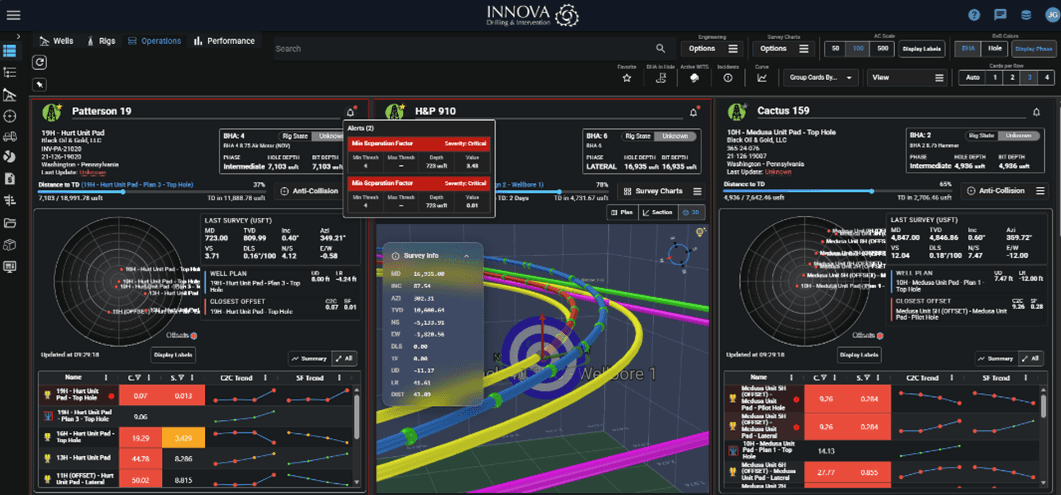The height and width of the screenshot is (495, 1061).
Task: Open the tree list sidebar icon
Action: [9, 72]
